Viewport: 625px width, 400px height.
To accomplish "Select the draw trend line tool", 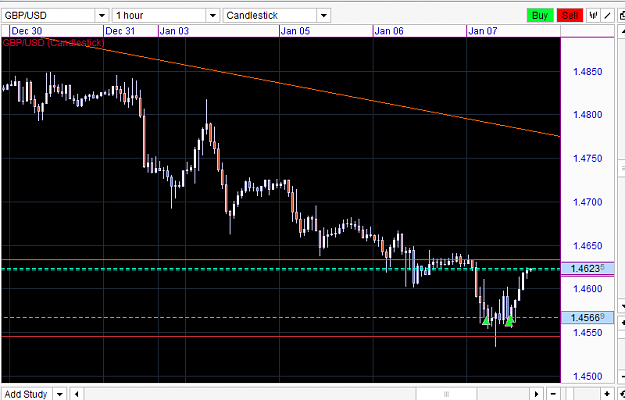I will click(607, 16).
